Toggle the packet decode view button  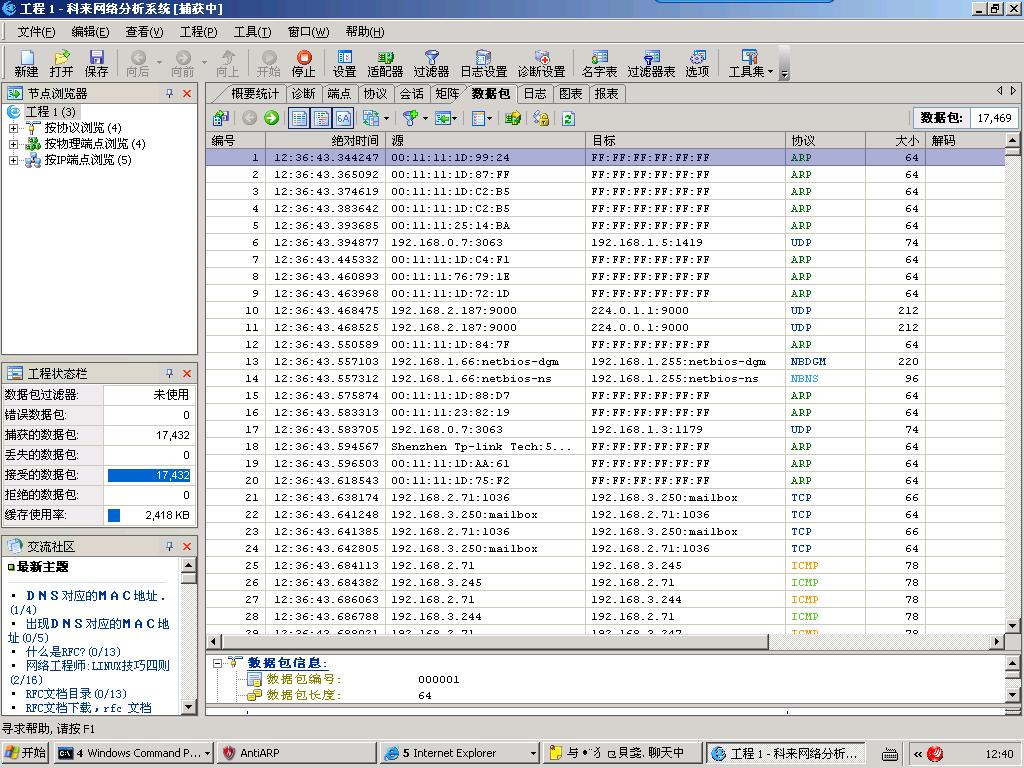(321, 118)
